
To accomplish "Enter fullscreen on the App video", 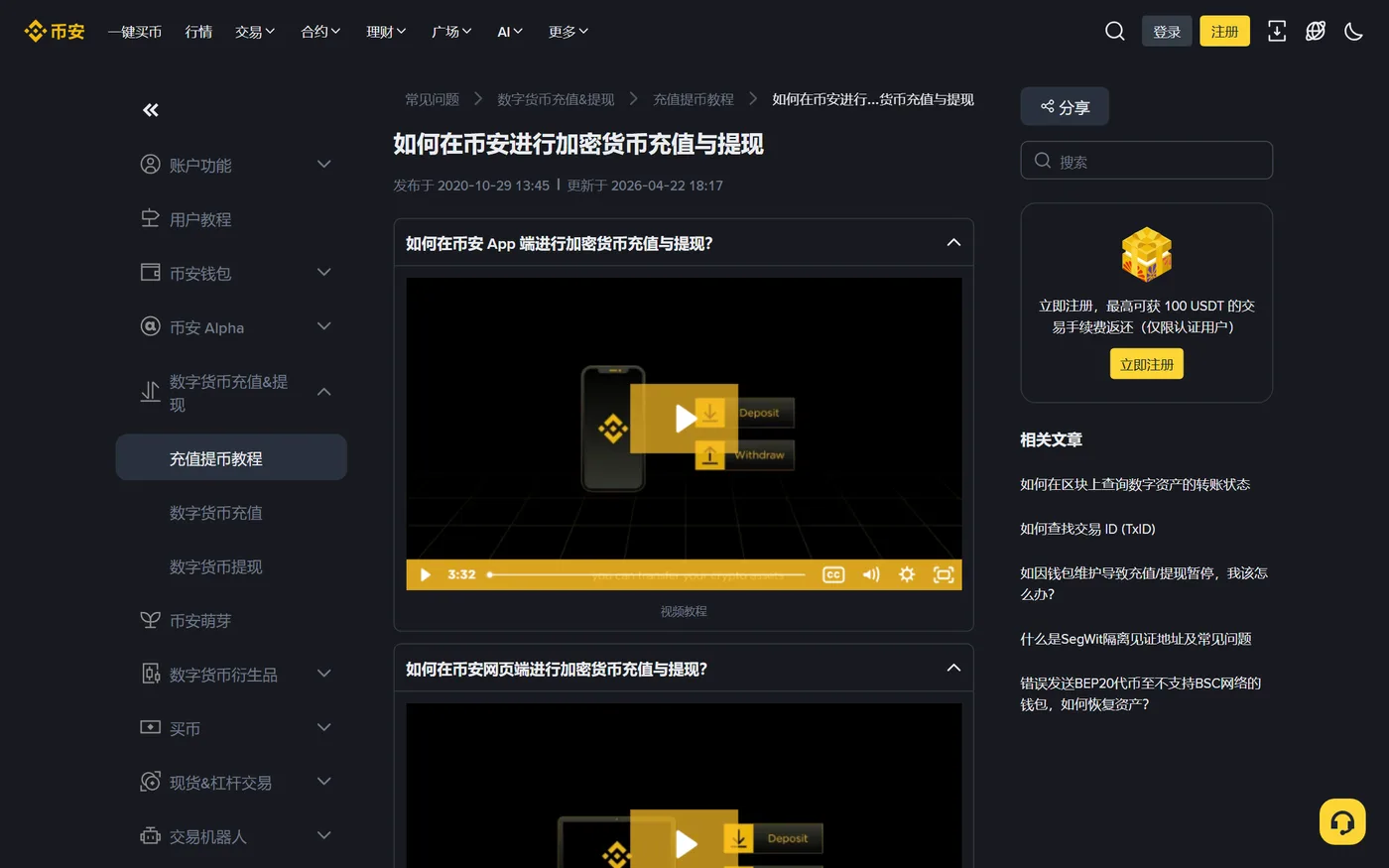I will pos(944,574).
